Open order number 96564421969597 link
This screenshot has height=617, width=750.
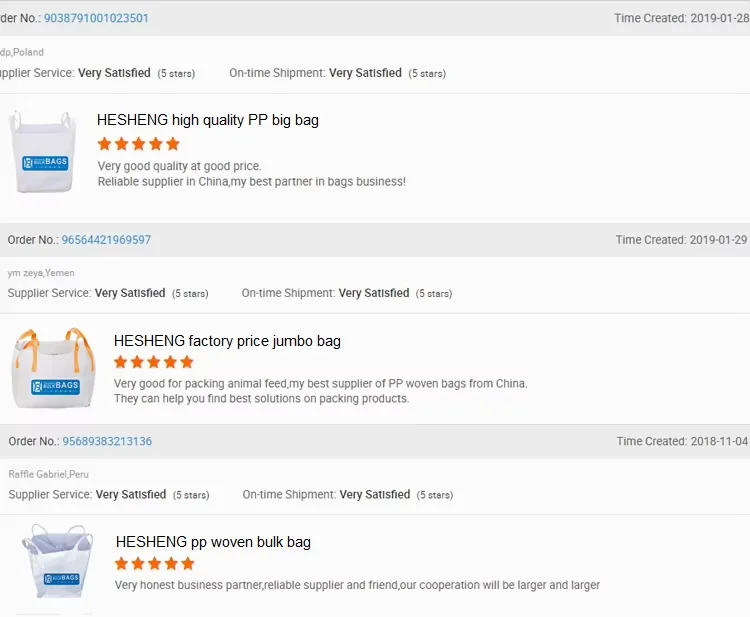[106, 240]
